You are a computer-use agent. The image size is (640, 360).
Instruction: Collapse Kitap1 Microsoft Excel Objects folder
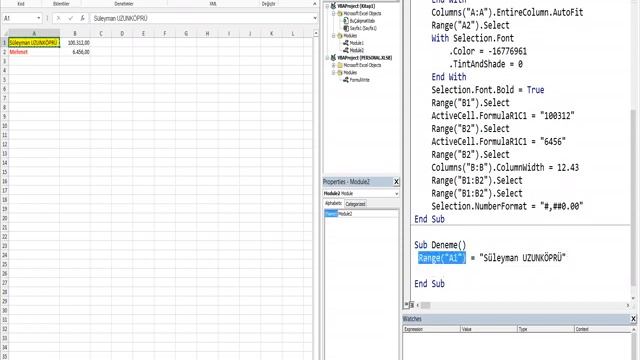pyautogui.click(x=333, y=13)
